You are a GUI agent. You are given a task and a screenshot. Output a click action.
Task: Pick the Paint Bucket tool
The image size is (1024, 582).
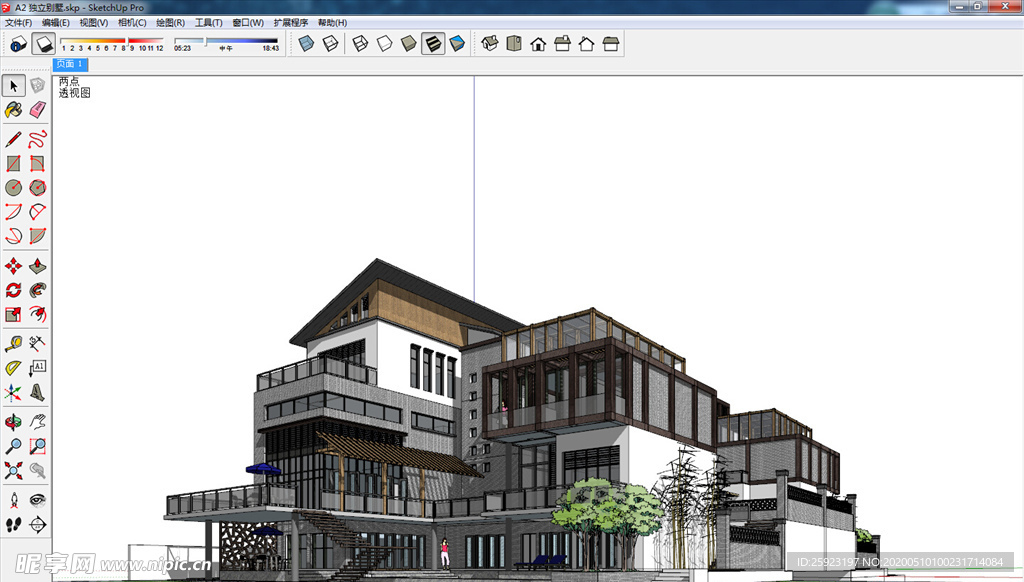click(14, 110)
